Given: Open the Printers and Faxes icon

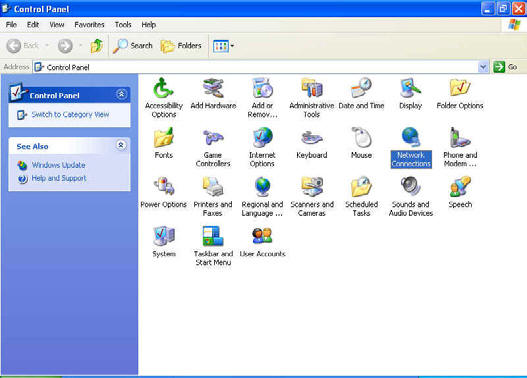Looking at the screenshot, I should coord(213,187).
